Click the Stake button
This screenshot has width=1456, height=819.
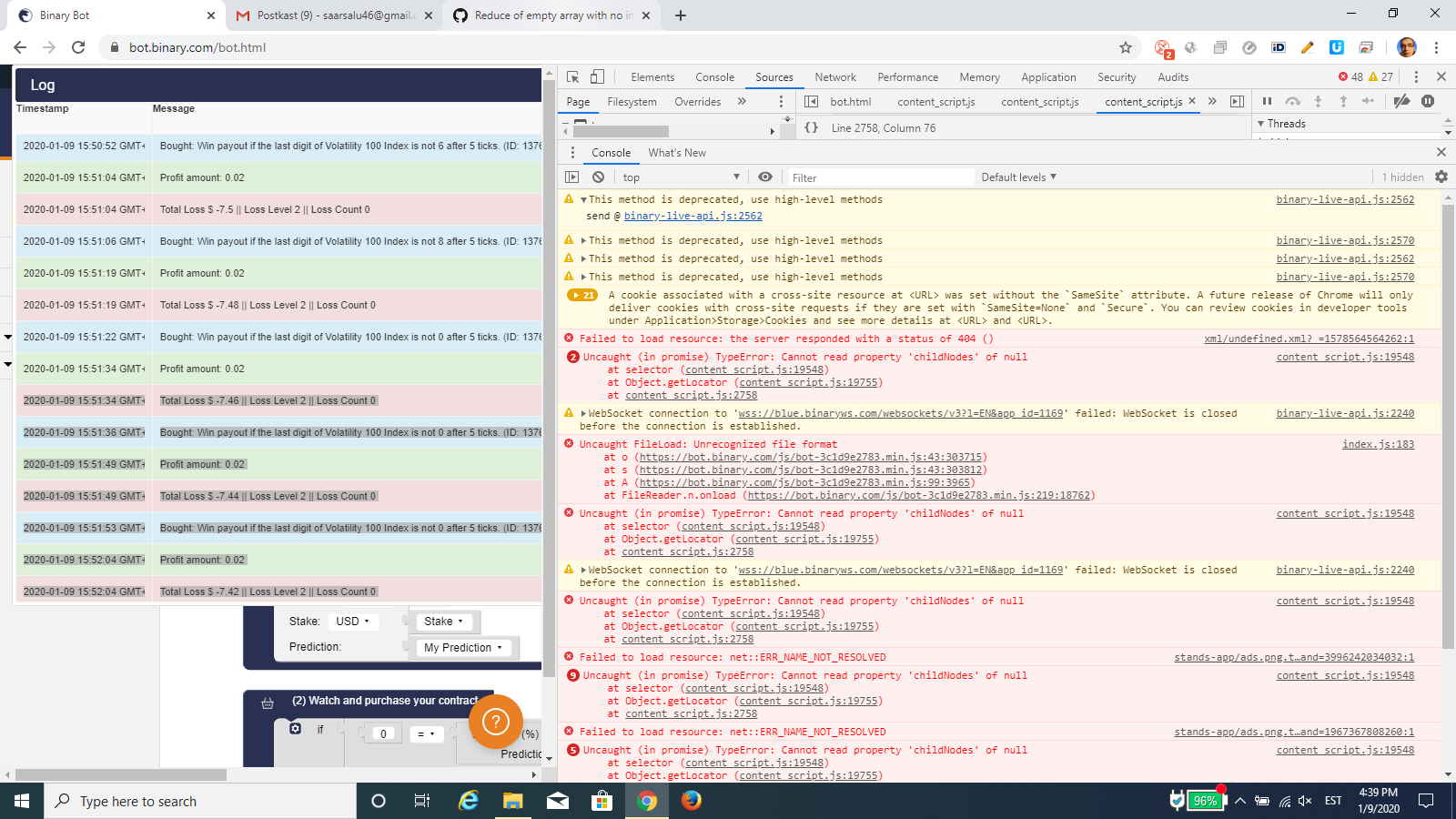pyautogui.click(x=443, y=622)
